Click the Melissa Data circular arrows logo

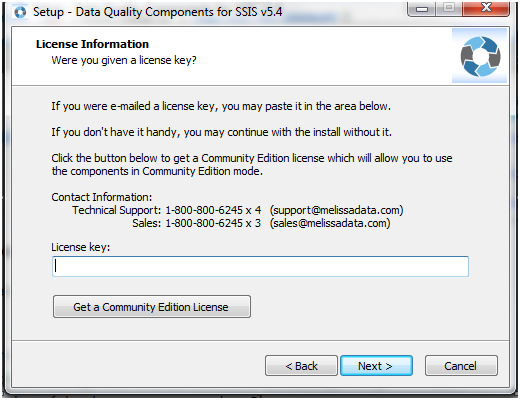(x=480, y=56)
